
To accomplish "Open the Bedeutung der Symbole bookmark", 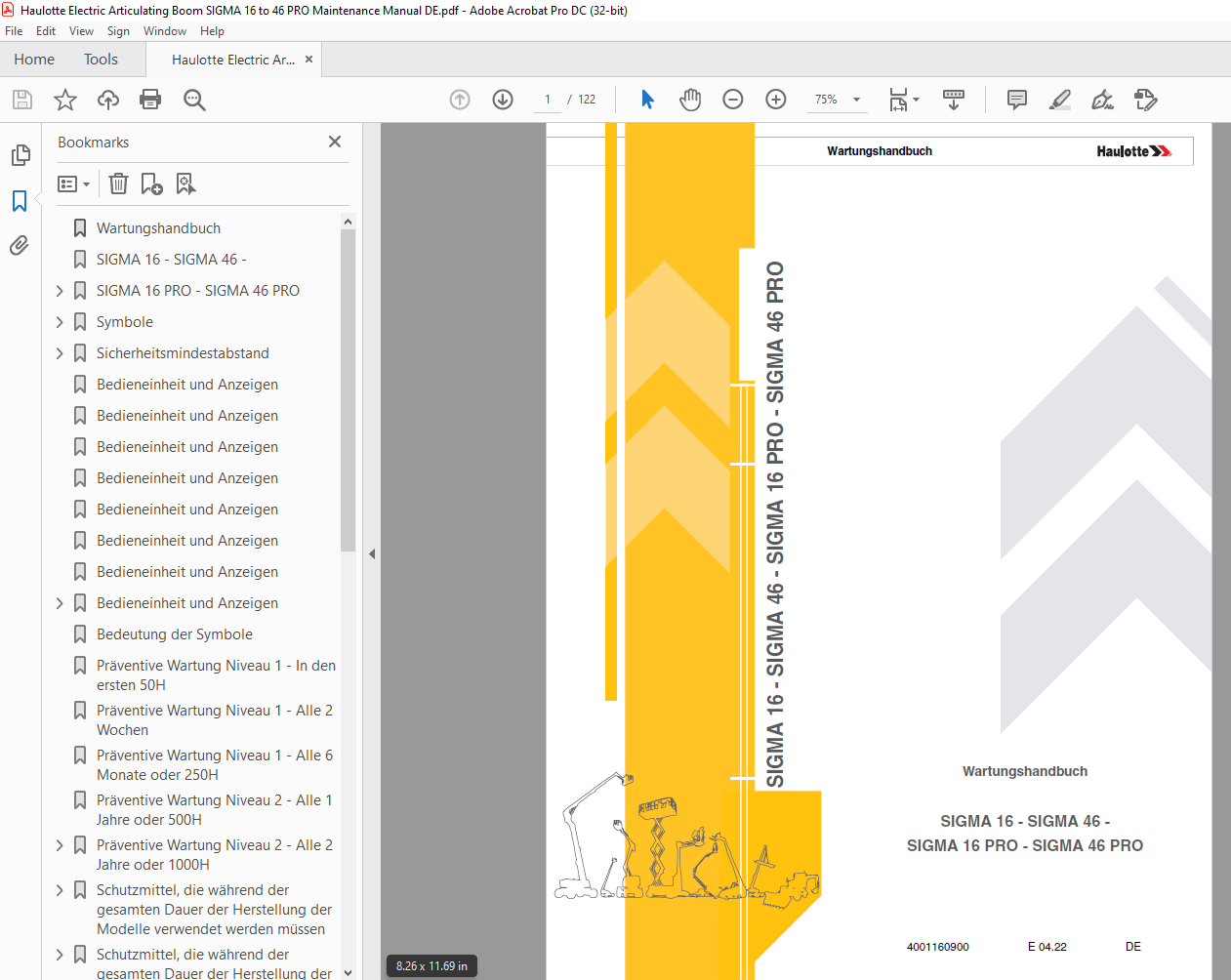I will click(175, 634).
